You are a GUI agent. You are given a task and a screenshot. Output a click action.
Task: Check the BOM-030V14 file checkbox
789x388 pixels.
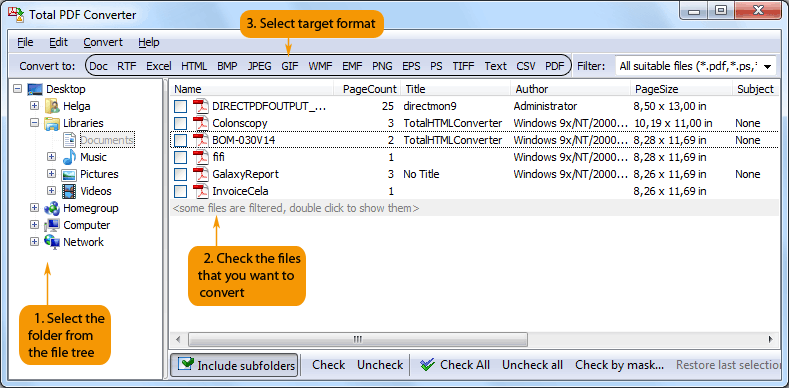coord(181,140)
